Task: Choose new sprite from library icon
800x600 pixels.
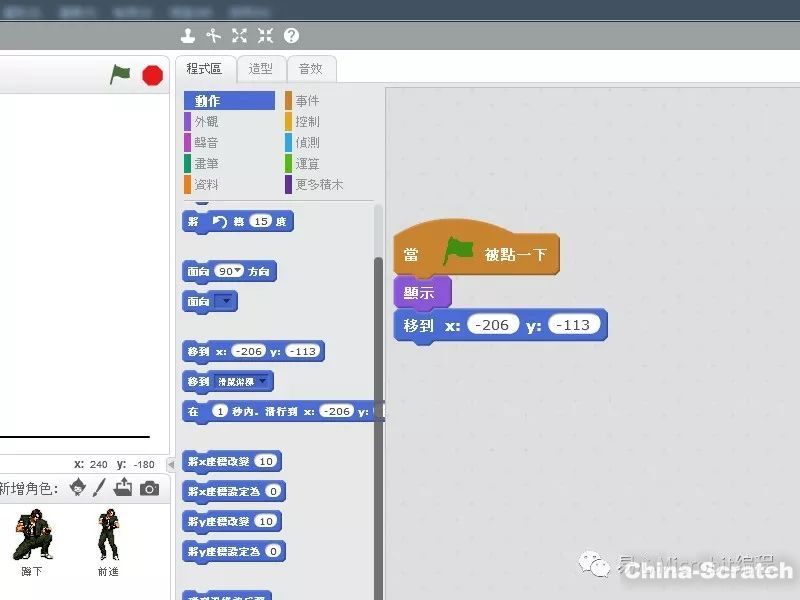Action: click(76, 488)
